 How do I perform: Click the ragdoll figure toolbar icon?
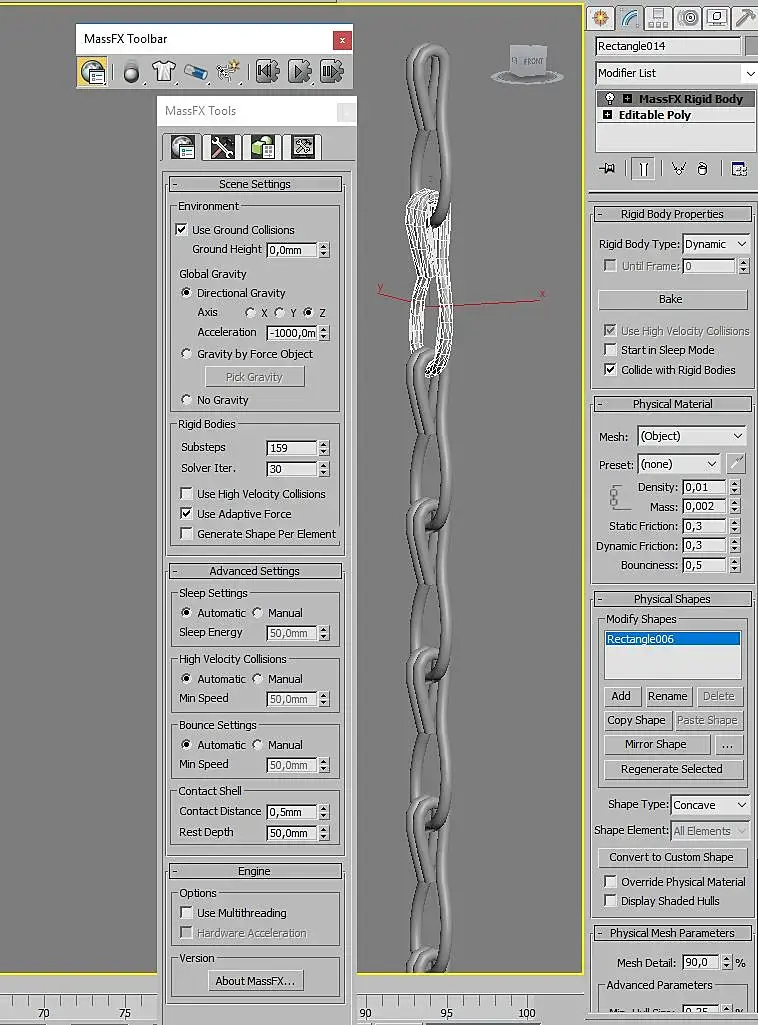coord(228,71)
